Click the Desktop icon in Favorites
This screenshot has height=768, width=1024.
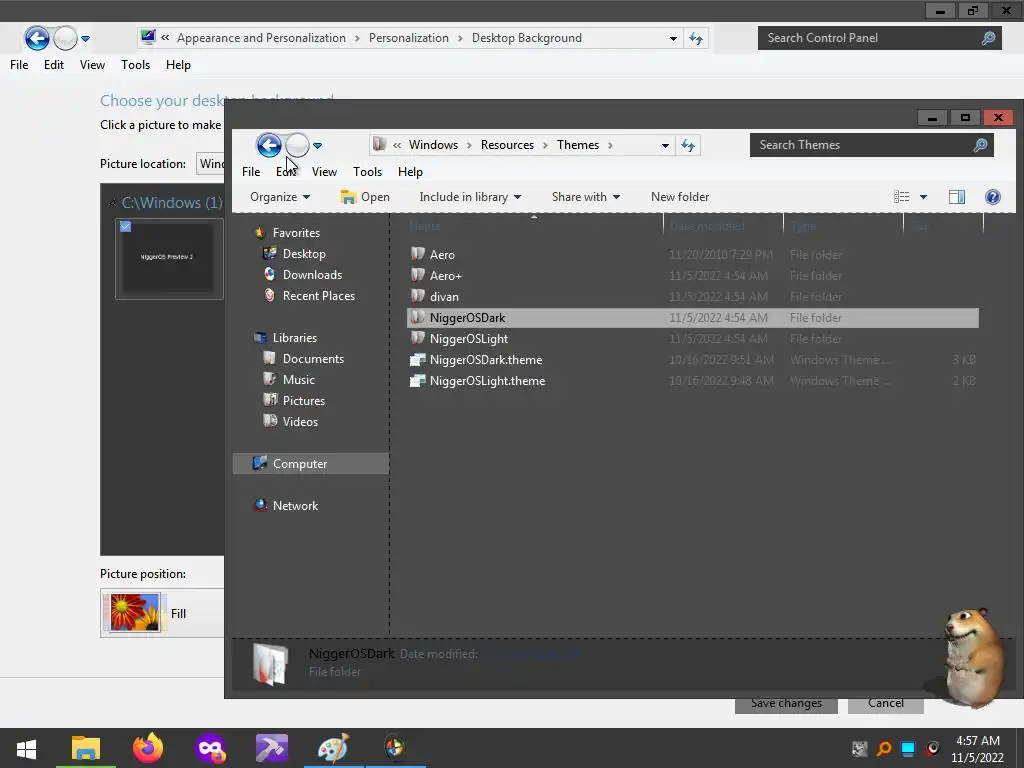tap(269, 253)
